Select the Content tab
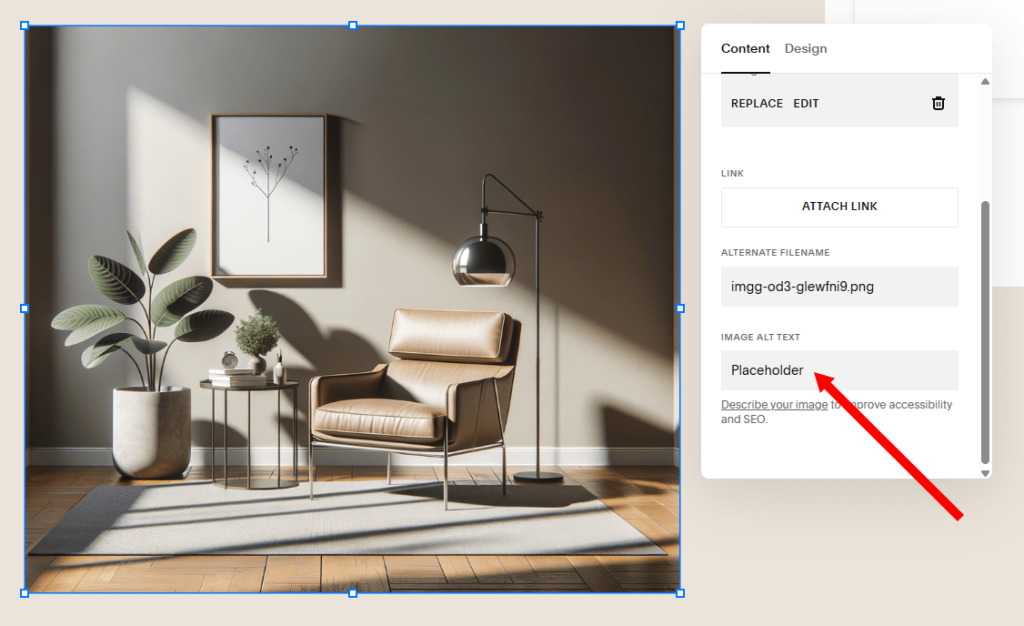Image resolution: width=1024 pixels, height=626 pixels. click(x=745, y=48)
